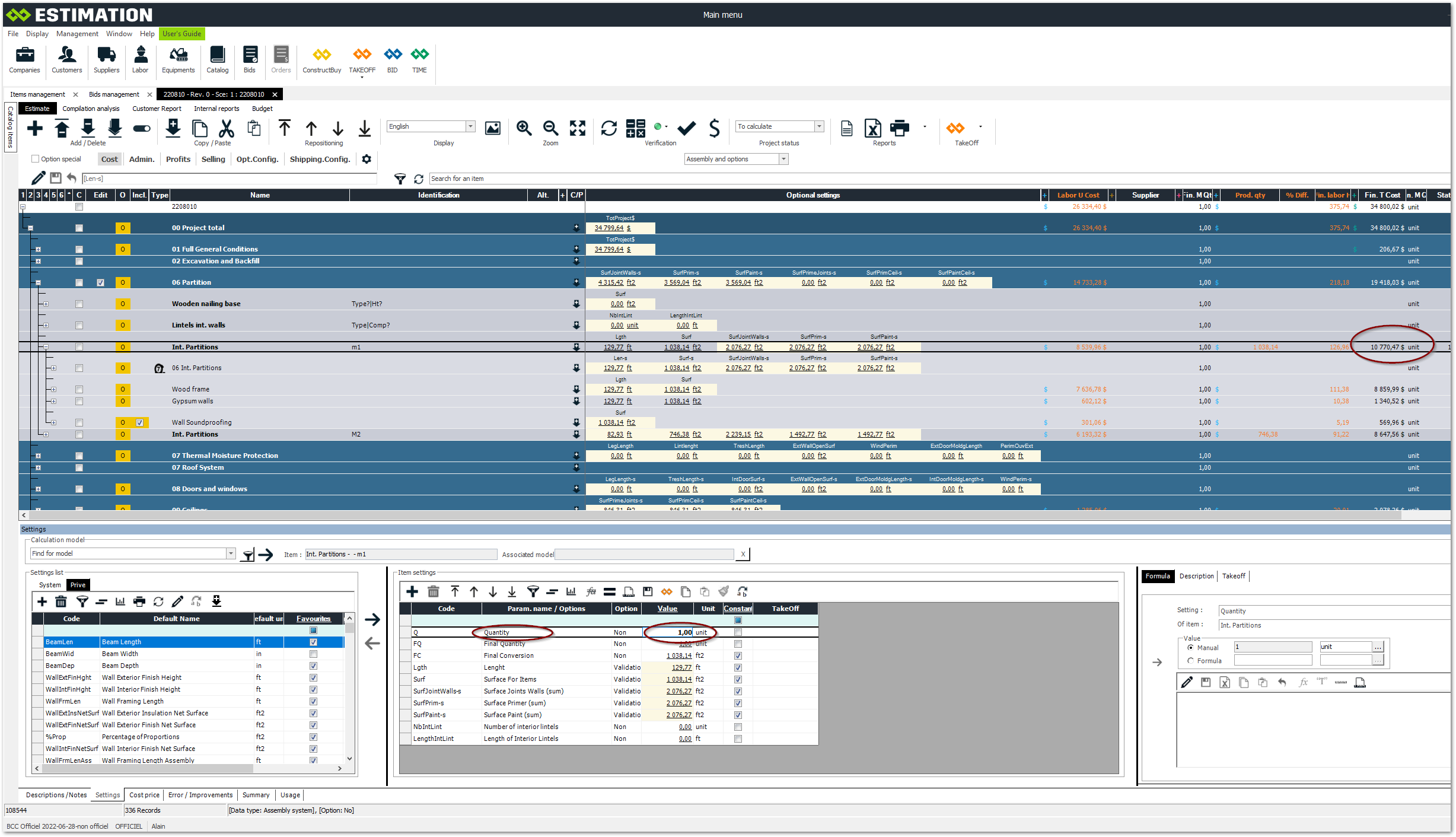
Task: Open the Management menu
Action: point(77,34)
